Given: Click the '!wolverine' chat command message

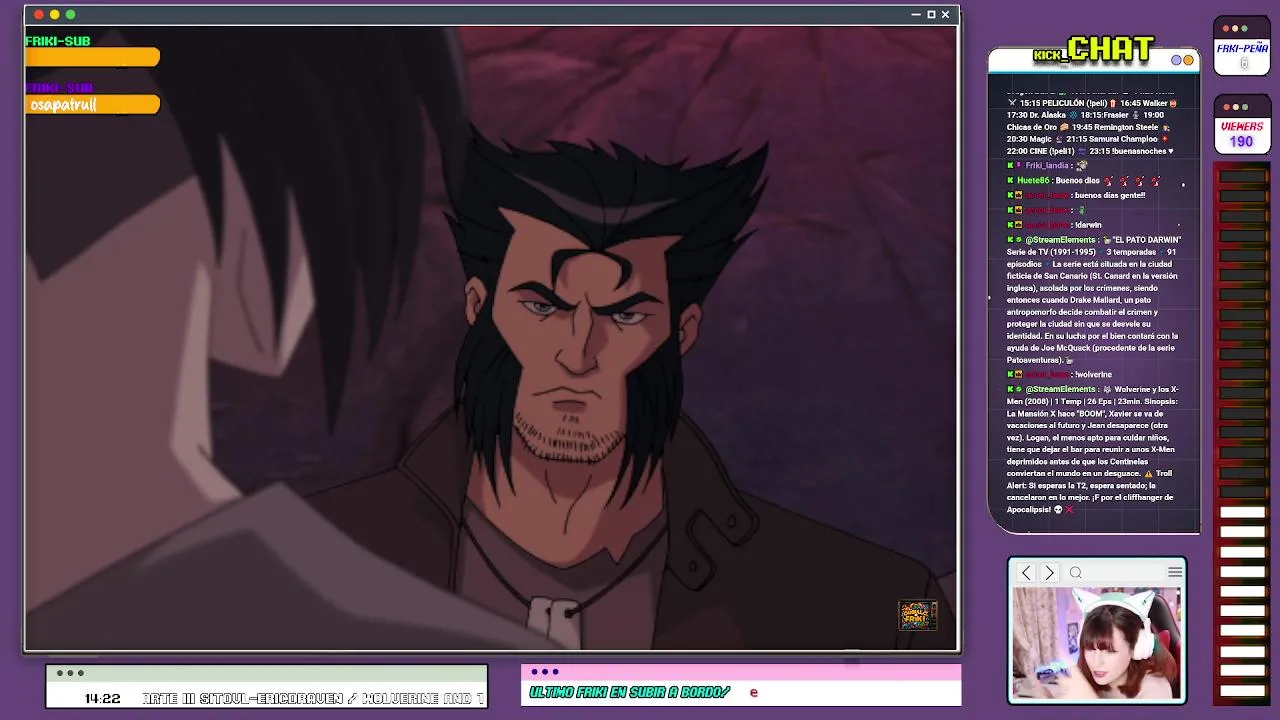Looking at the screenshot, I should coord(1091,374).
